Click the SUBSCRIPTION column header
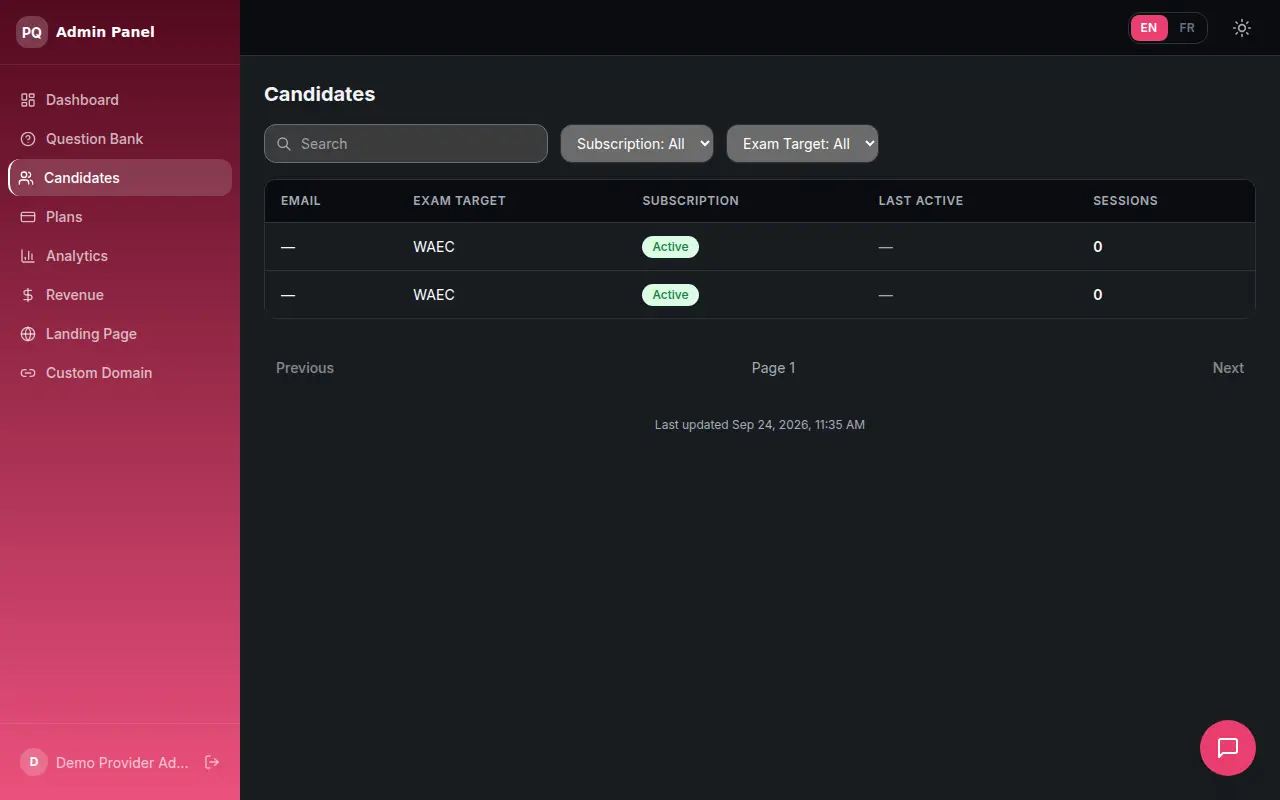Screen dimensions: 1280x800 coord(690,201)
